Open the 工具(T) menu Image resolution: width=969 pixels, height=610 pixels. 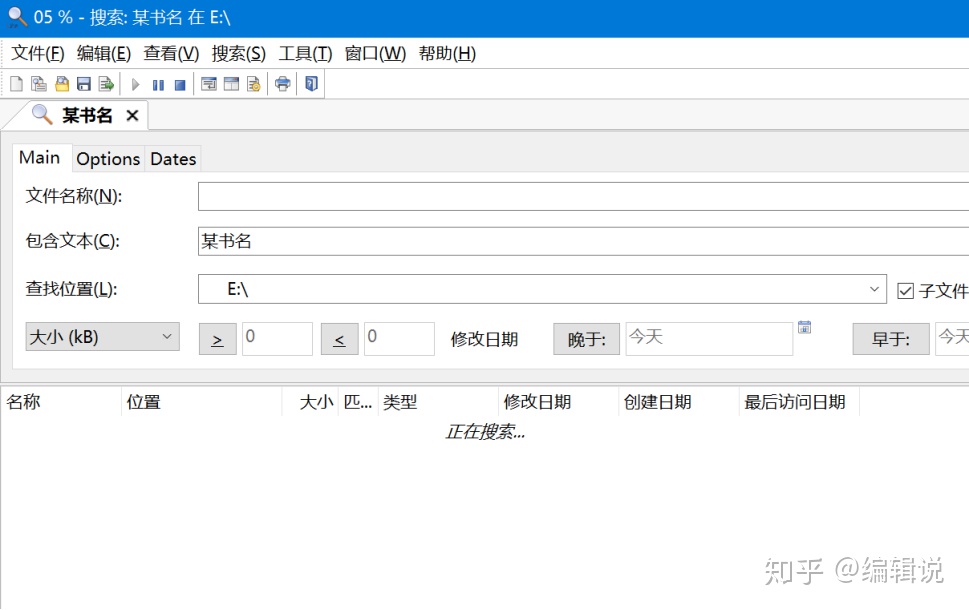pos(305,54)
